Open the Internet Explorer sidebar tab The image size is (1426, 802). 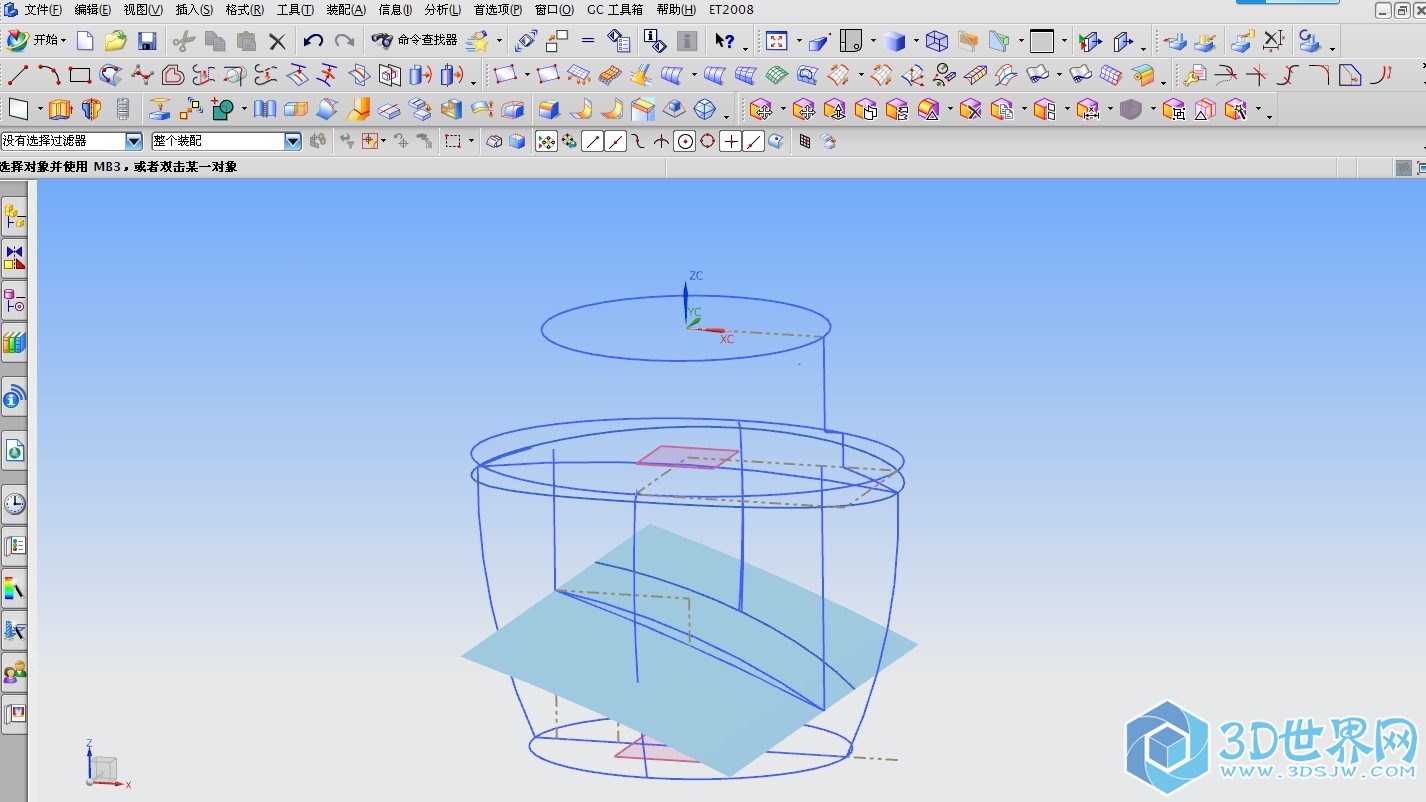click(14, 452)
